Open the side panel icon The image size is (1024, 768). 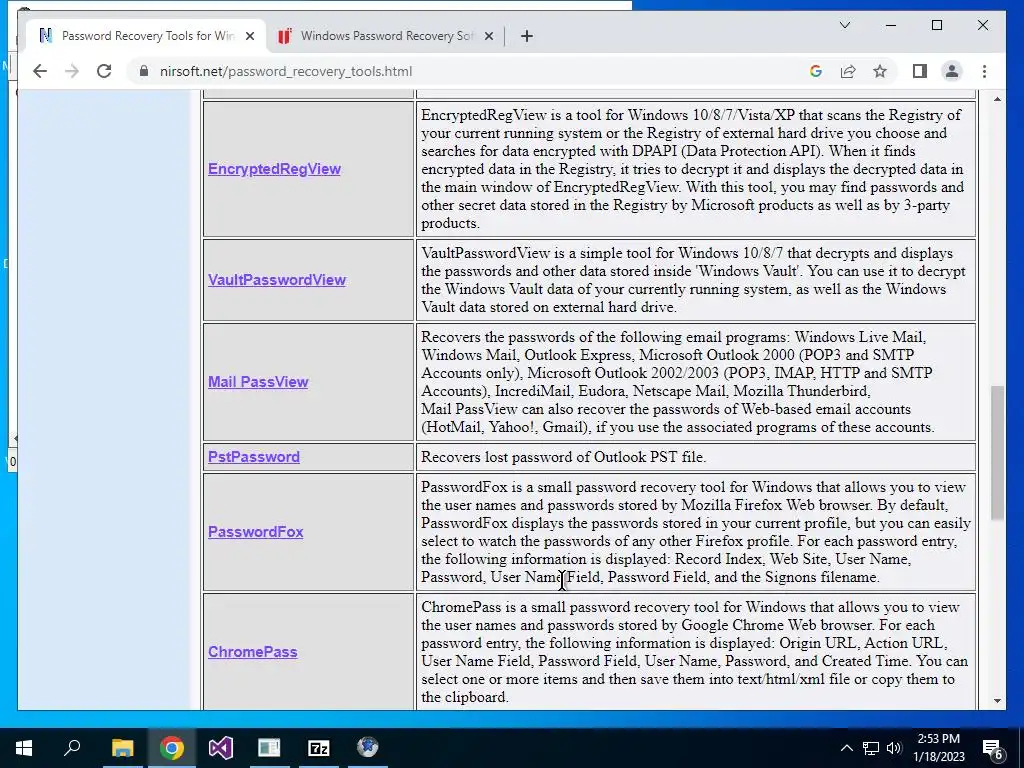[x=920, y=71]
